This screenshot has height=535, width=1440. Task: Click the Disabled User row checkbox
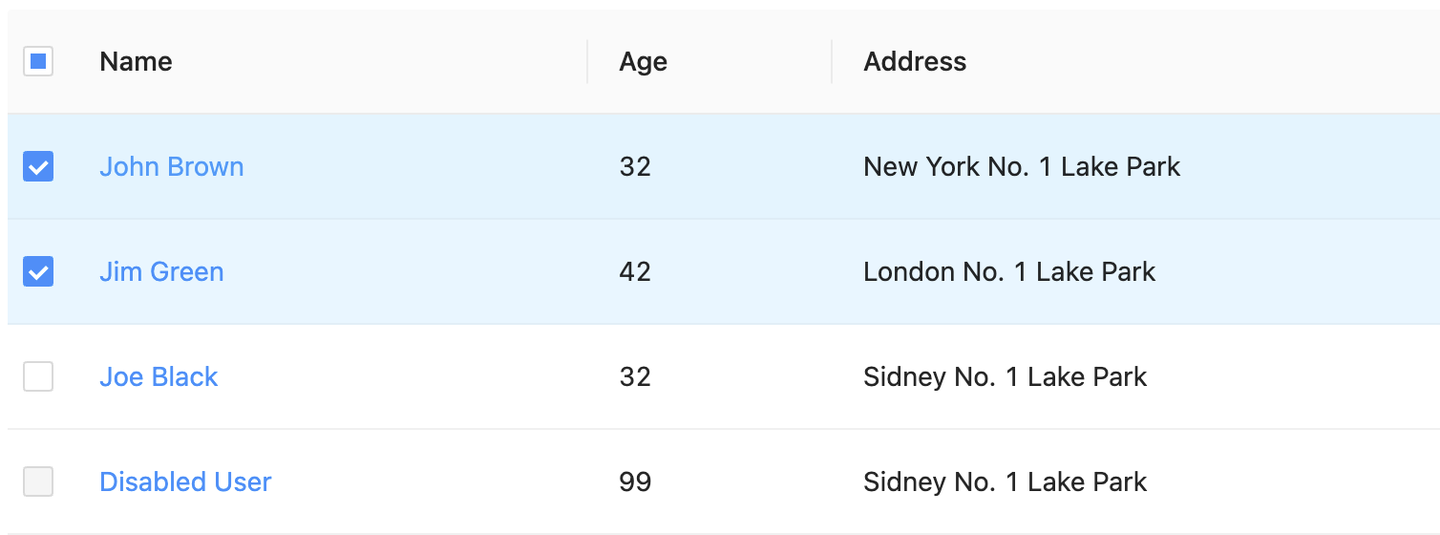(x=38, y=482)
